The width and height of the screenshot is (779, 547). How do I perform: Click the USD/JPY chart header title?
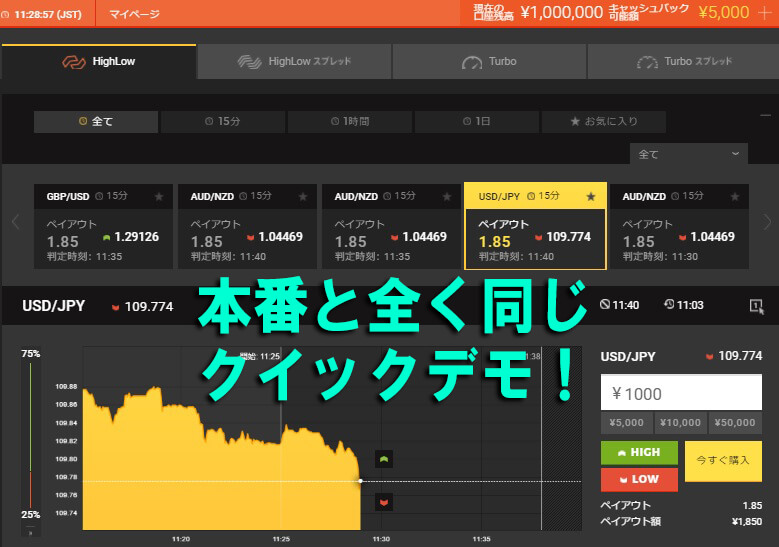54,306
